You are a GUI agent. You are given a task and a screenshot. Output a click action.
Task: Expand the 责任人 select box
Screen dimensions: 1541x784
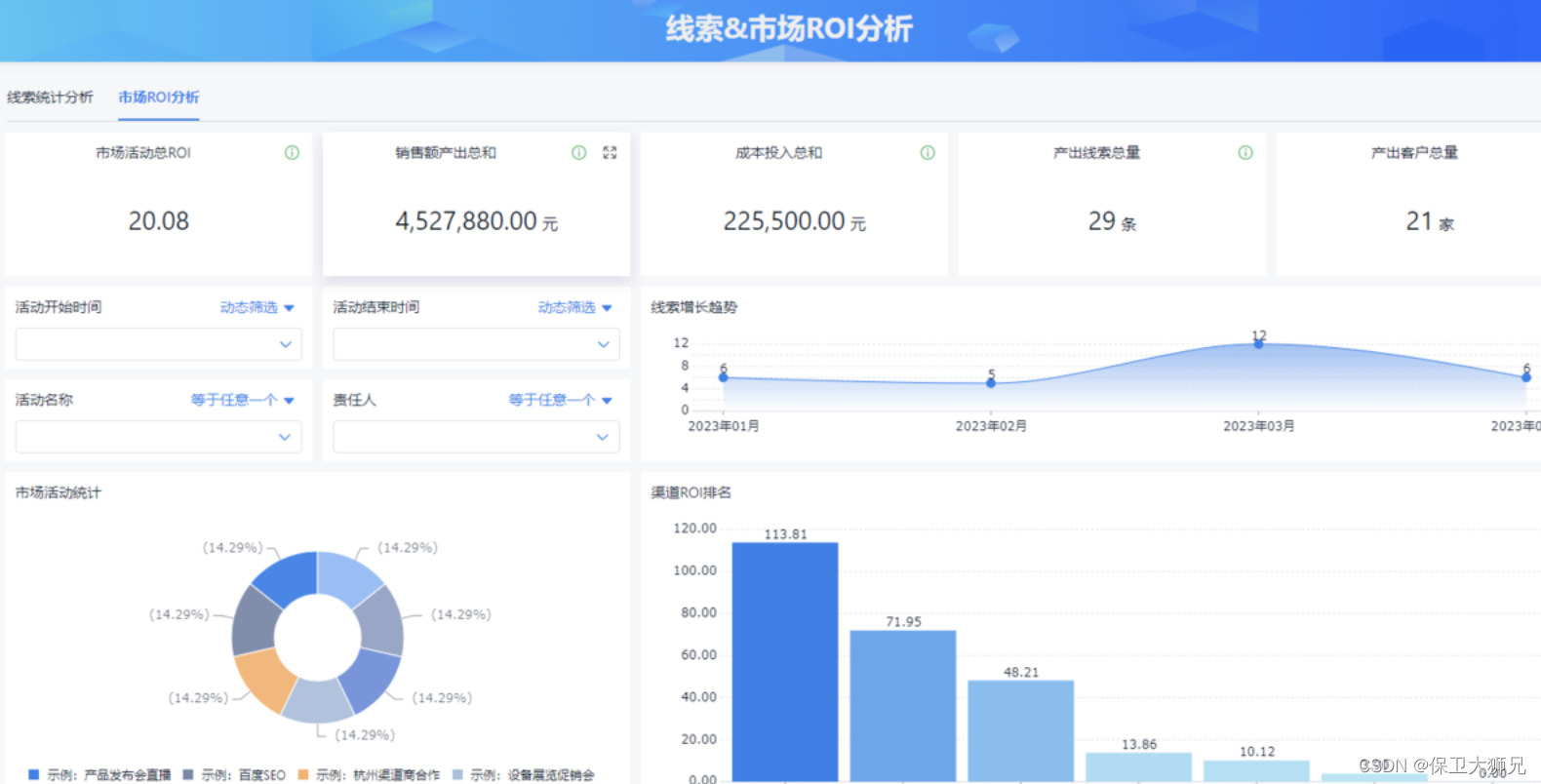476,437
